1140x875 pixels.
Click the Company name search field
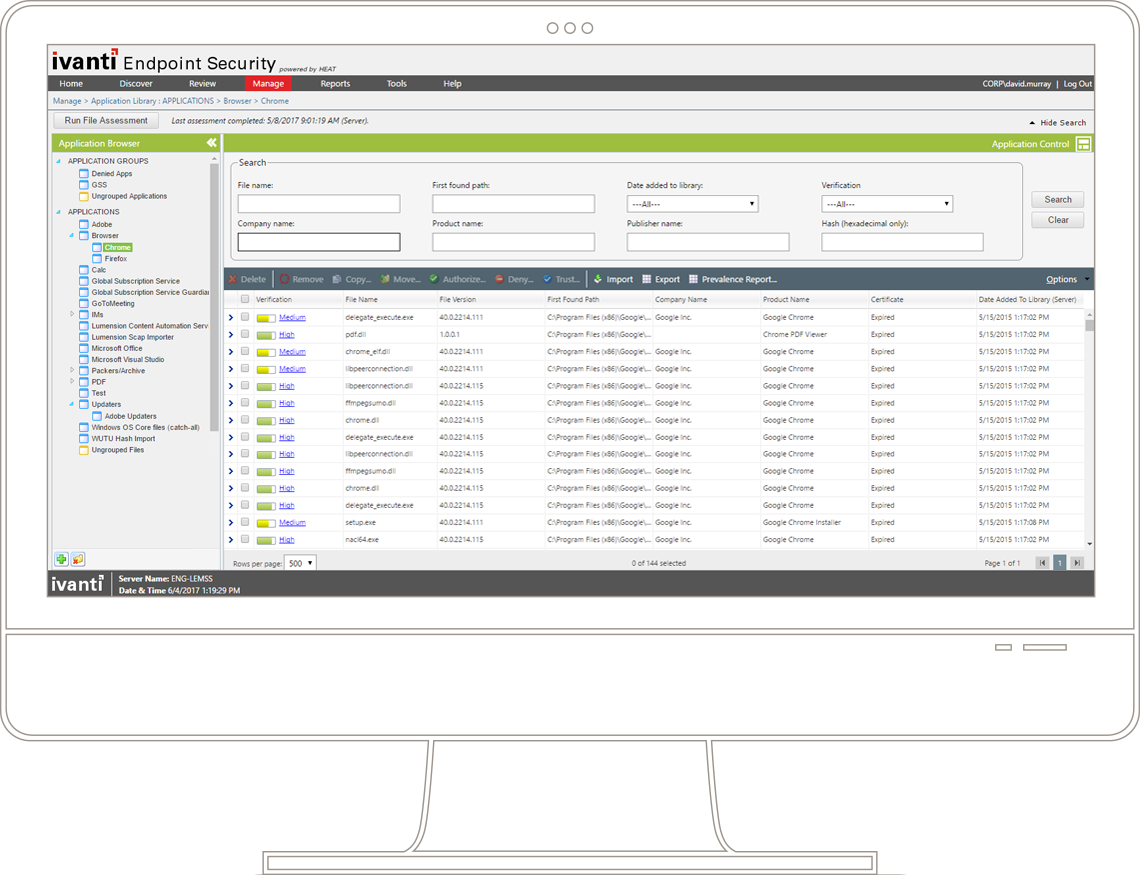318,242
